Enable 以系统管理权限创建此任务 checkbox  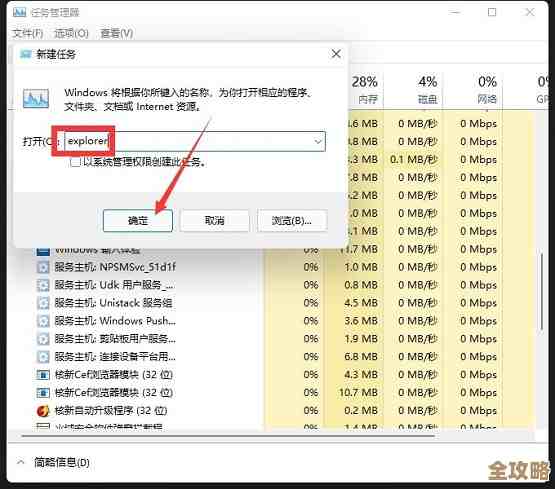coord(75,162)
